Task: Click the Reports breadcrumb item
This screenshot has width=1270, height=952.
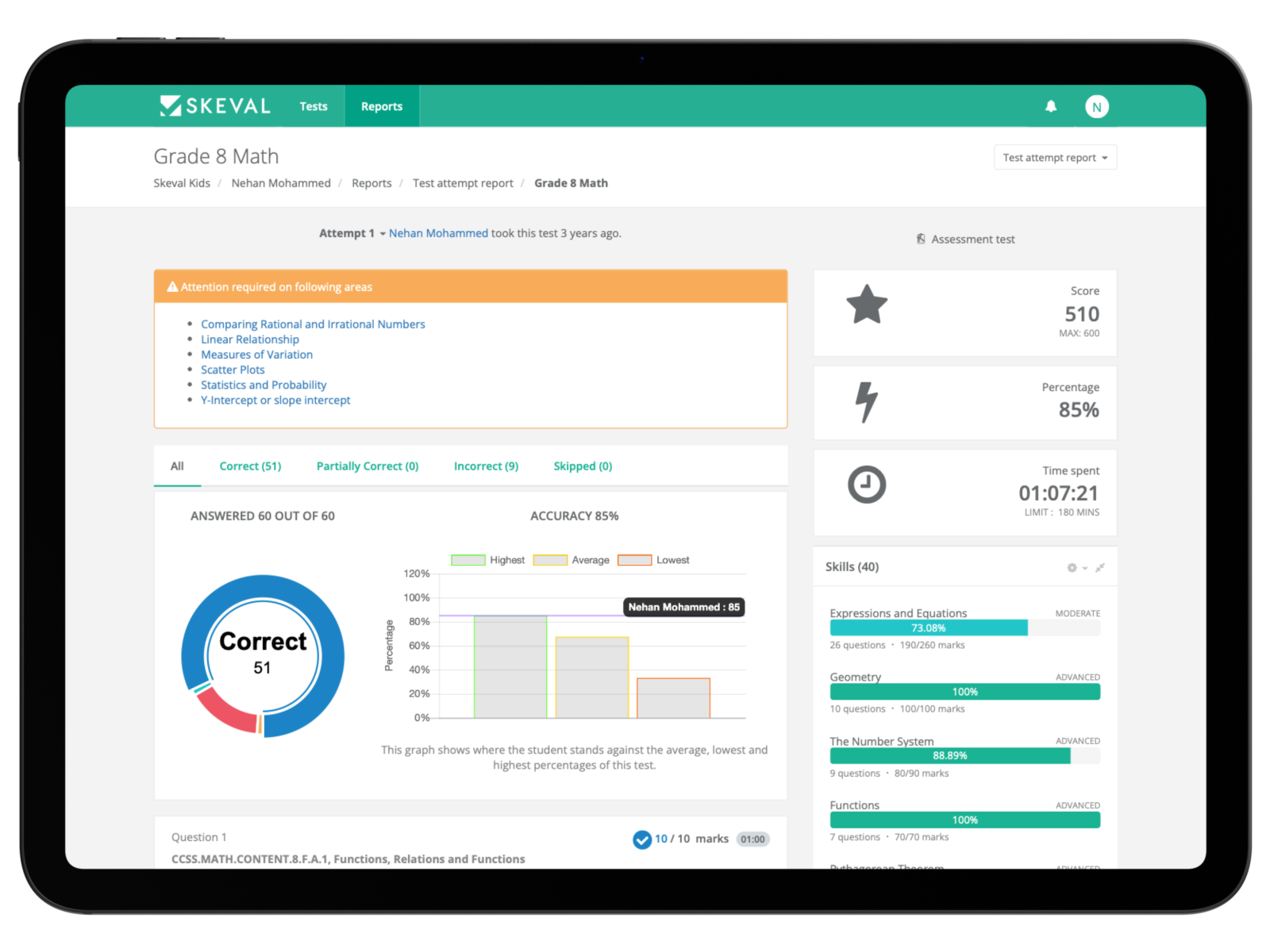Action: click(x=371, y=183)
